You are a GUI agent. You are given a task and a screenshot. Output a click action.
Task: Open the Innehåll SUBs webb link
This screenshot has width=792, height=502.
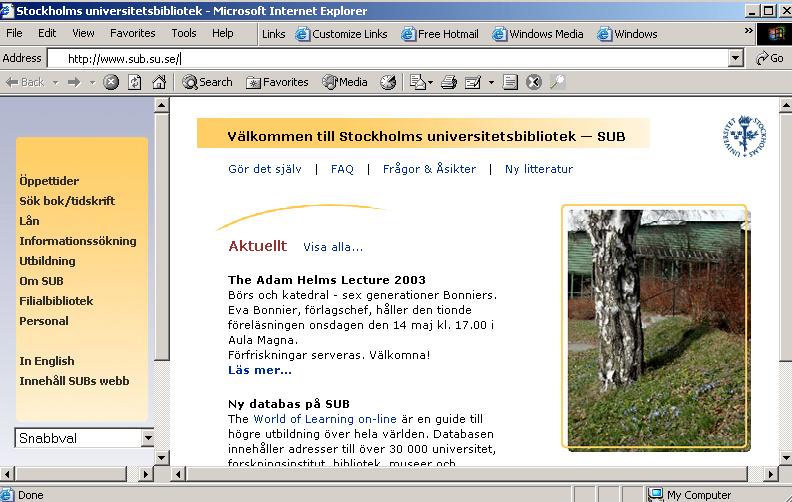pyautogui.click(x=74, y=381)
